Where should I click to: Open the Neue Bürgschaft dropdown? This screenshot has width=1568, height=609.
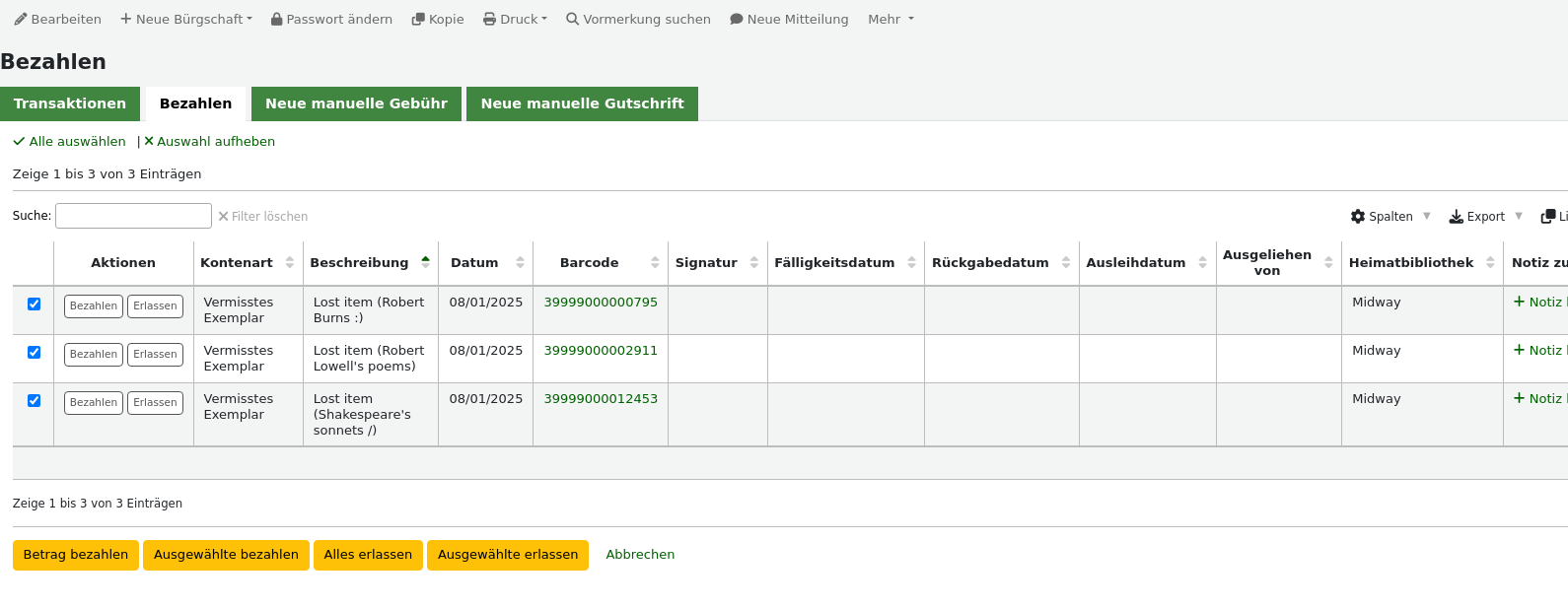pos(186,19)
